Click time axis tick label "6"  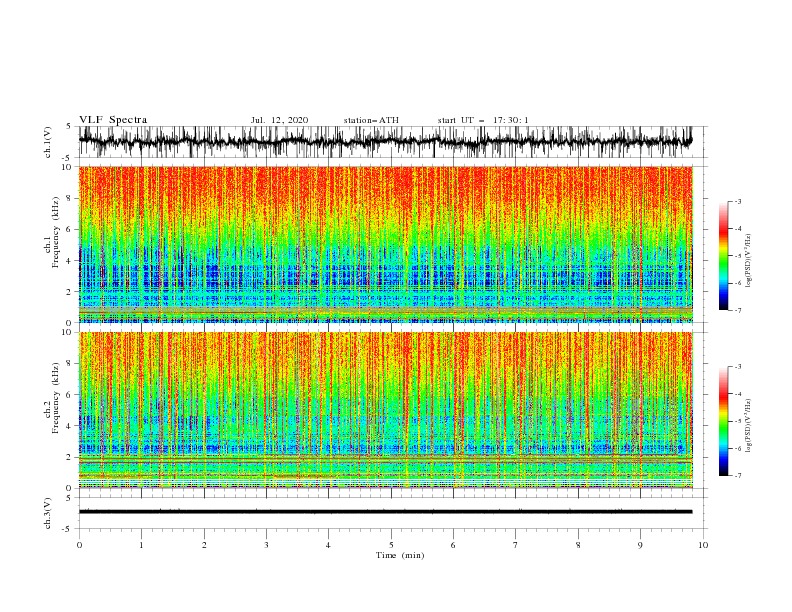(453, 545)
